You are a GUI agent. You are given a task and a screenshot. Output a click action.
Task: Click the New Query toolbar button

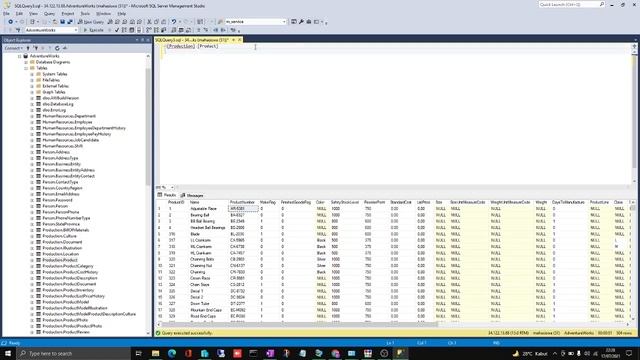(x=91, y=22)
